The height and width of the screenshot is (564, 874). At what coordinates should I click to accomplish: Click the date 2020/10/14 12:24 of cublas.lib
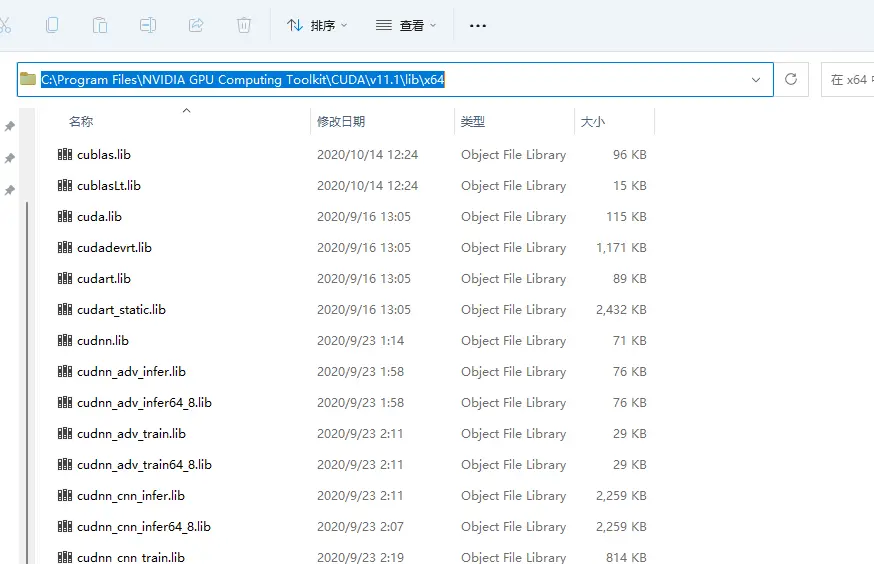coord(367,154)
